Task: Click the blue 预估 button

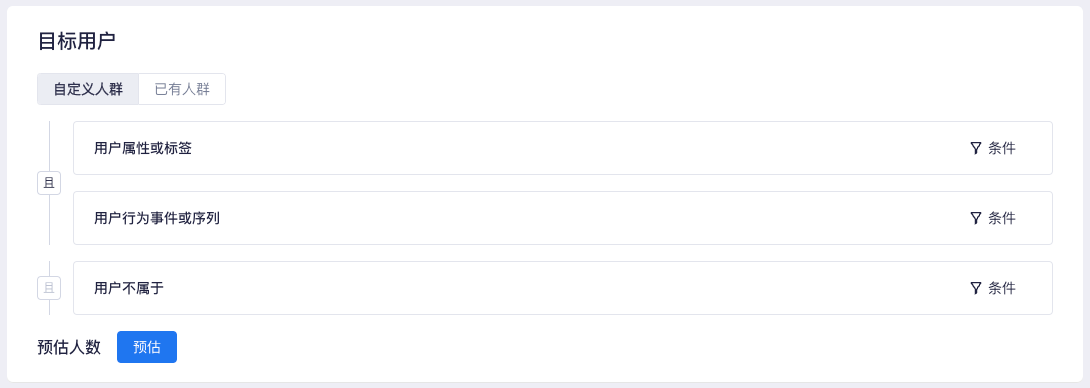Action: pyautogui.click(x=147, y=347)
